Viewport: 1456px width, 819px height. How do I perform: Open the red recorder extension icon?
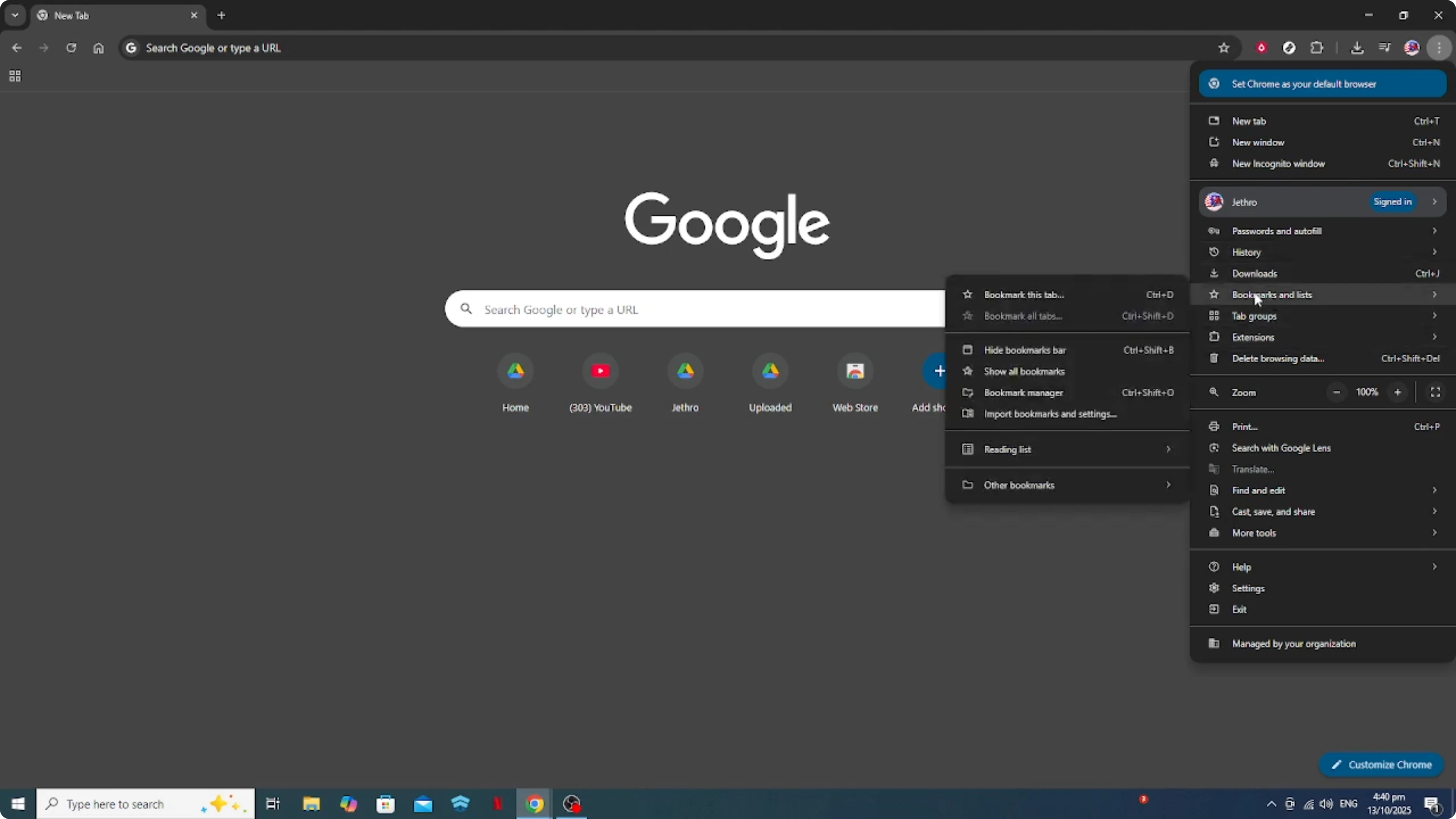point(1262,48)
